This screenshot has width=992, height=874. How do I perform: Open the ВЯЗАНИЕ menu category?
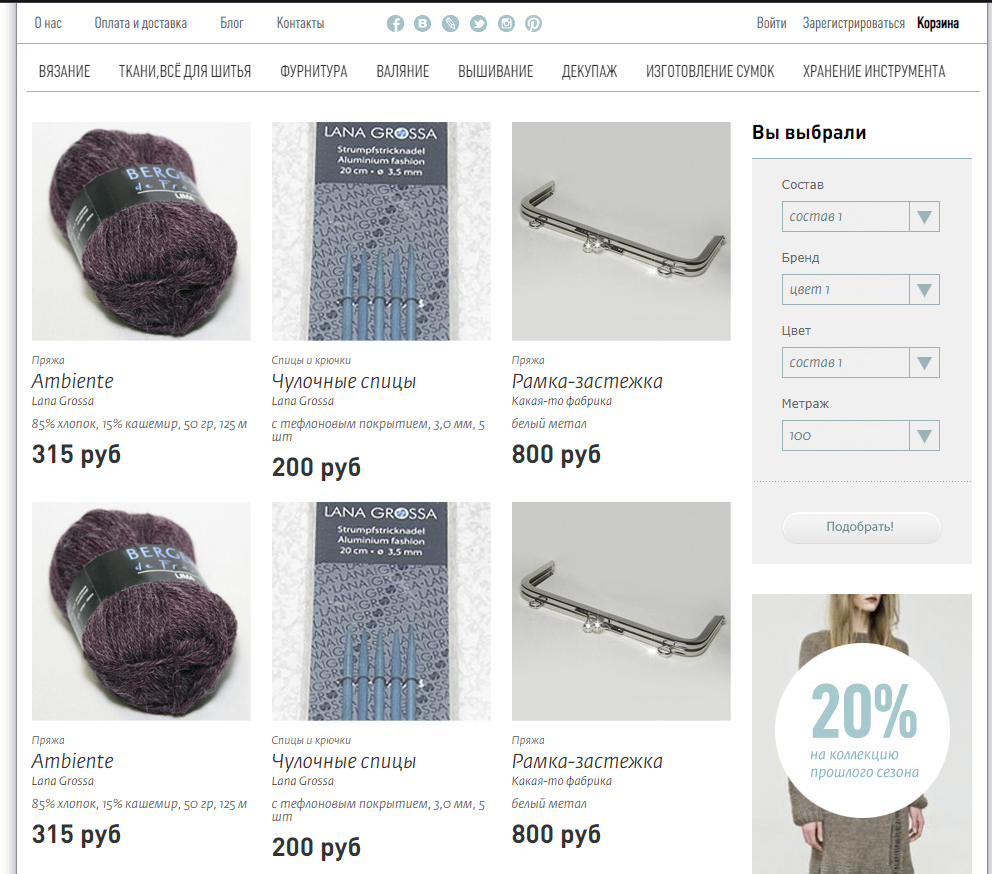tap(65, 72)
